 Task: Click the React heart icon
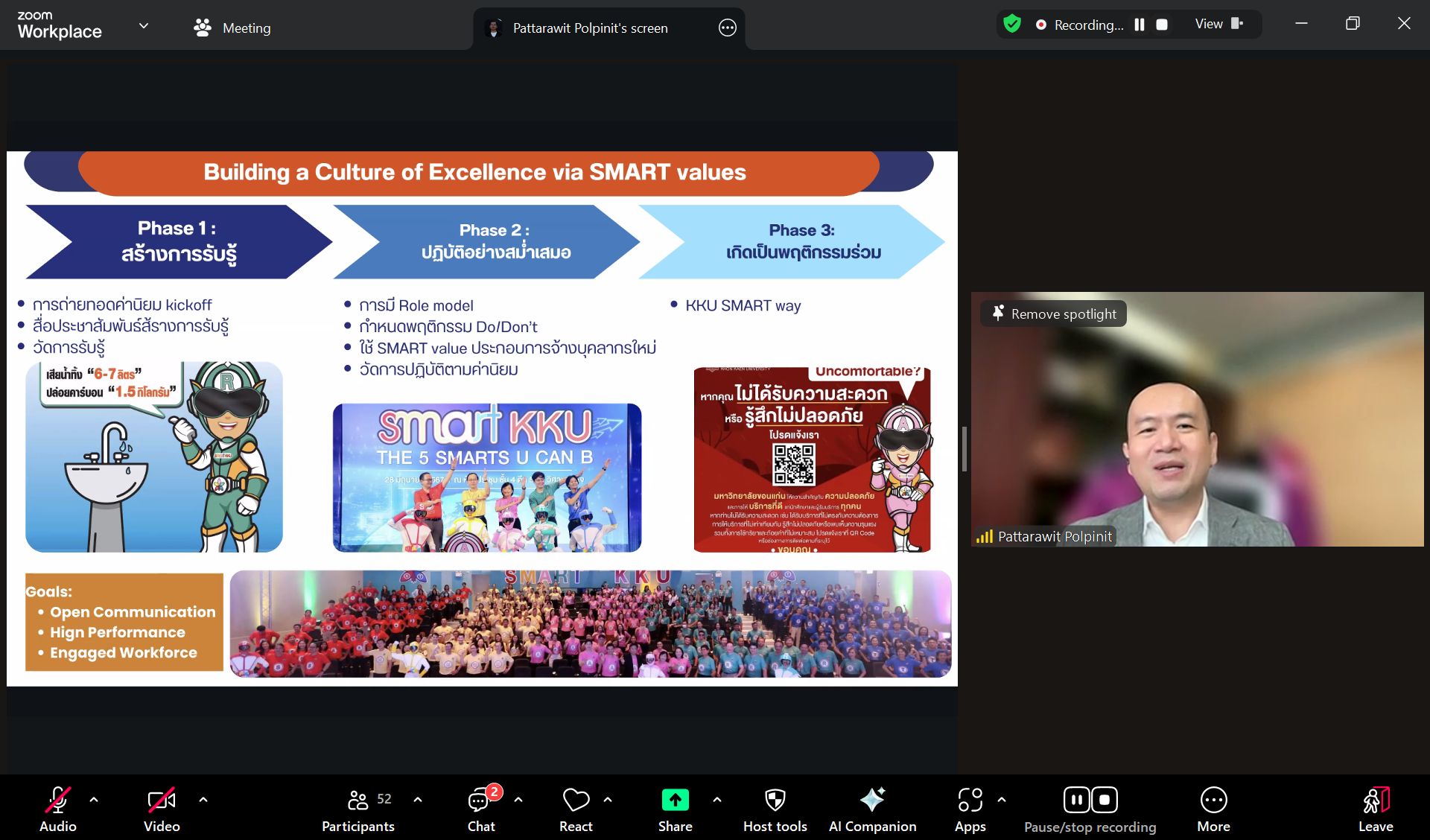point(576,801)
